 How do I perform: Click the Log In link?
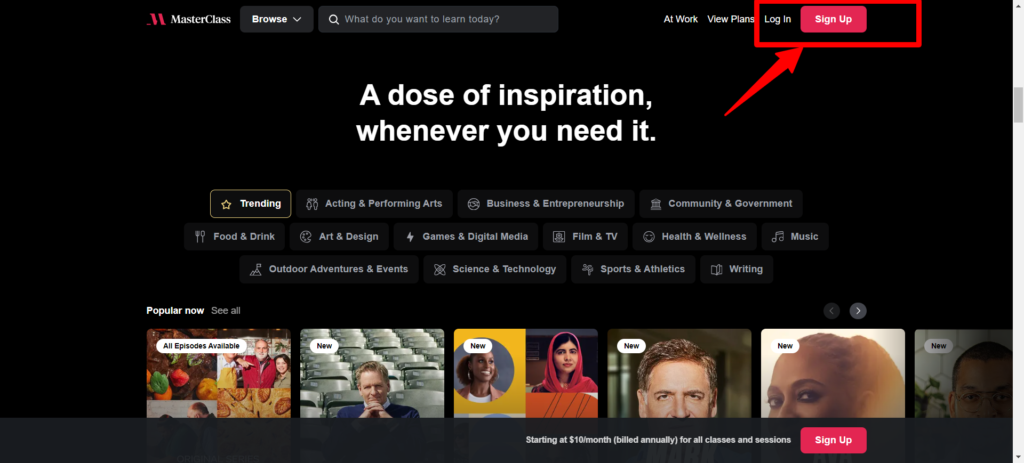[x=777, y=20]
